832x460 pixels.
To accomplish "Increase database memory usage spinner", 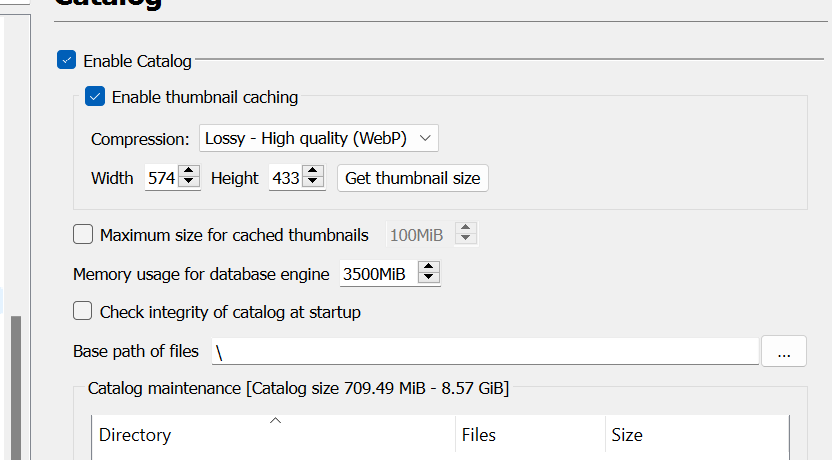I will tap(430, 267).
